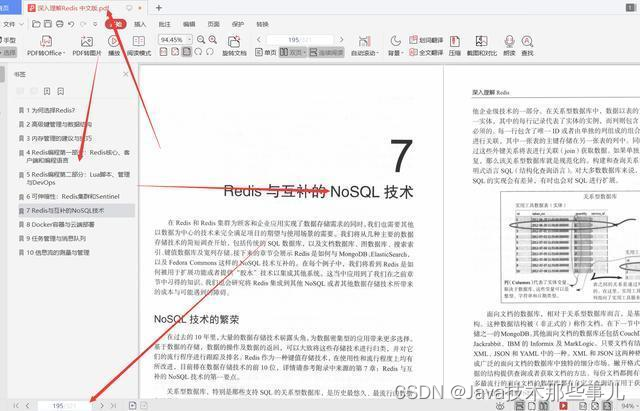Open 截图和对比 screenshot tool
The image size is (640, 411).
pyautogui.click(x=482, y=46)
